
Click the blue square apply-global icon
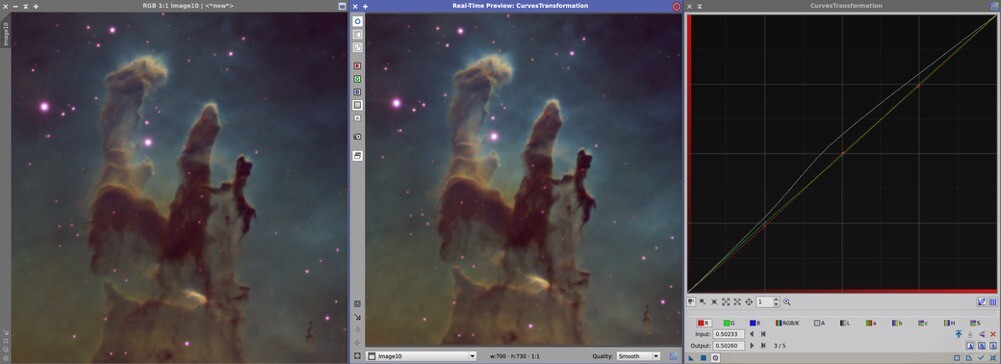pyautogui.click(x=704, y=358)
